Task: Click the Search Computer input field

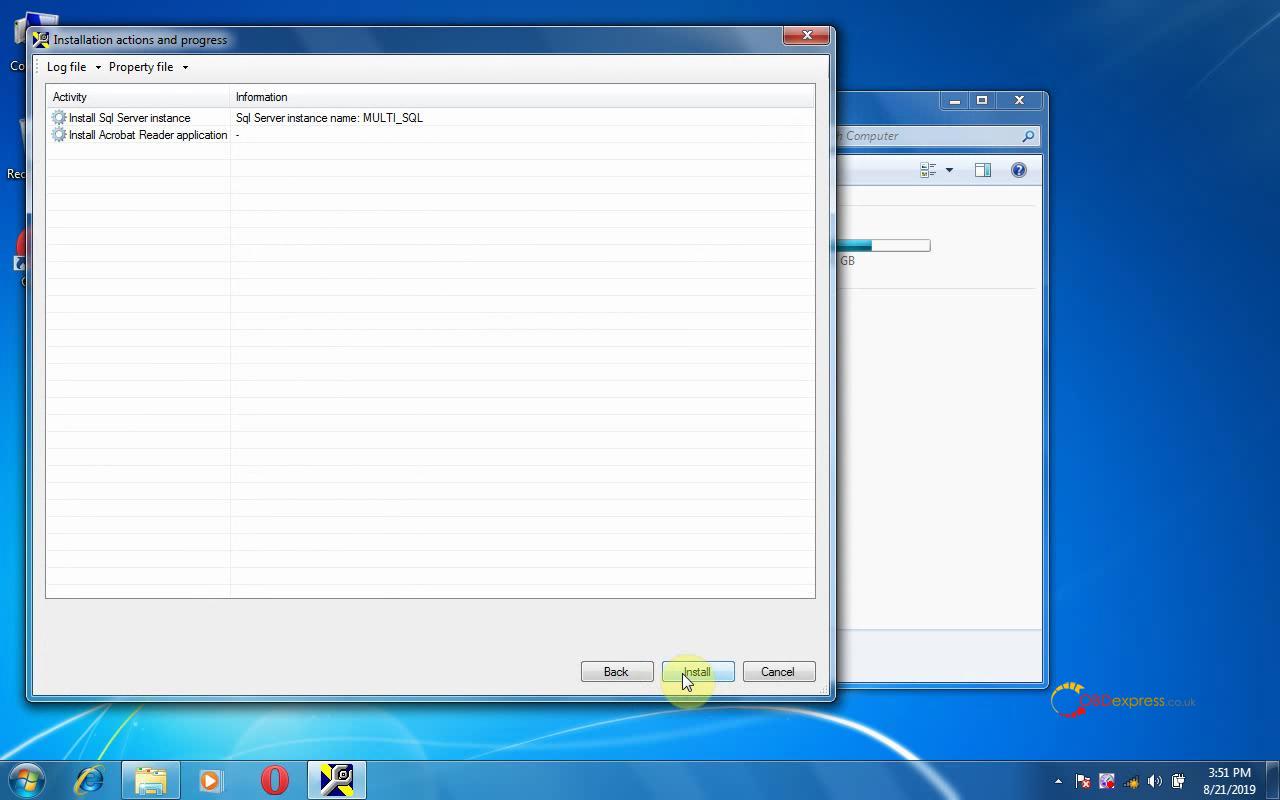Action: point(925,136)
